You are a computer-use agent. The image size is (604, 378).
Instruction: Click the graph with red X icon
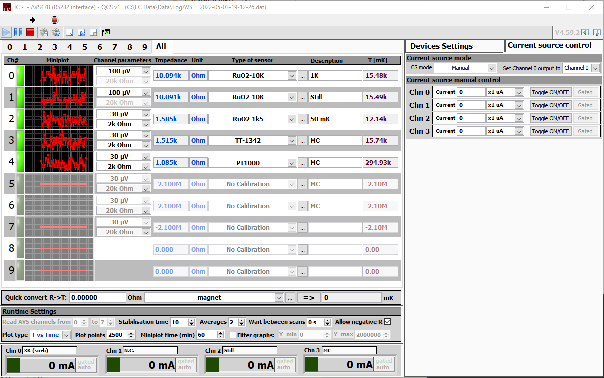tap(69, 32)
